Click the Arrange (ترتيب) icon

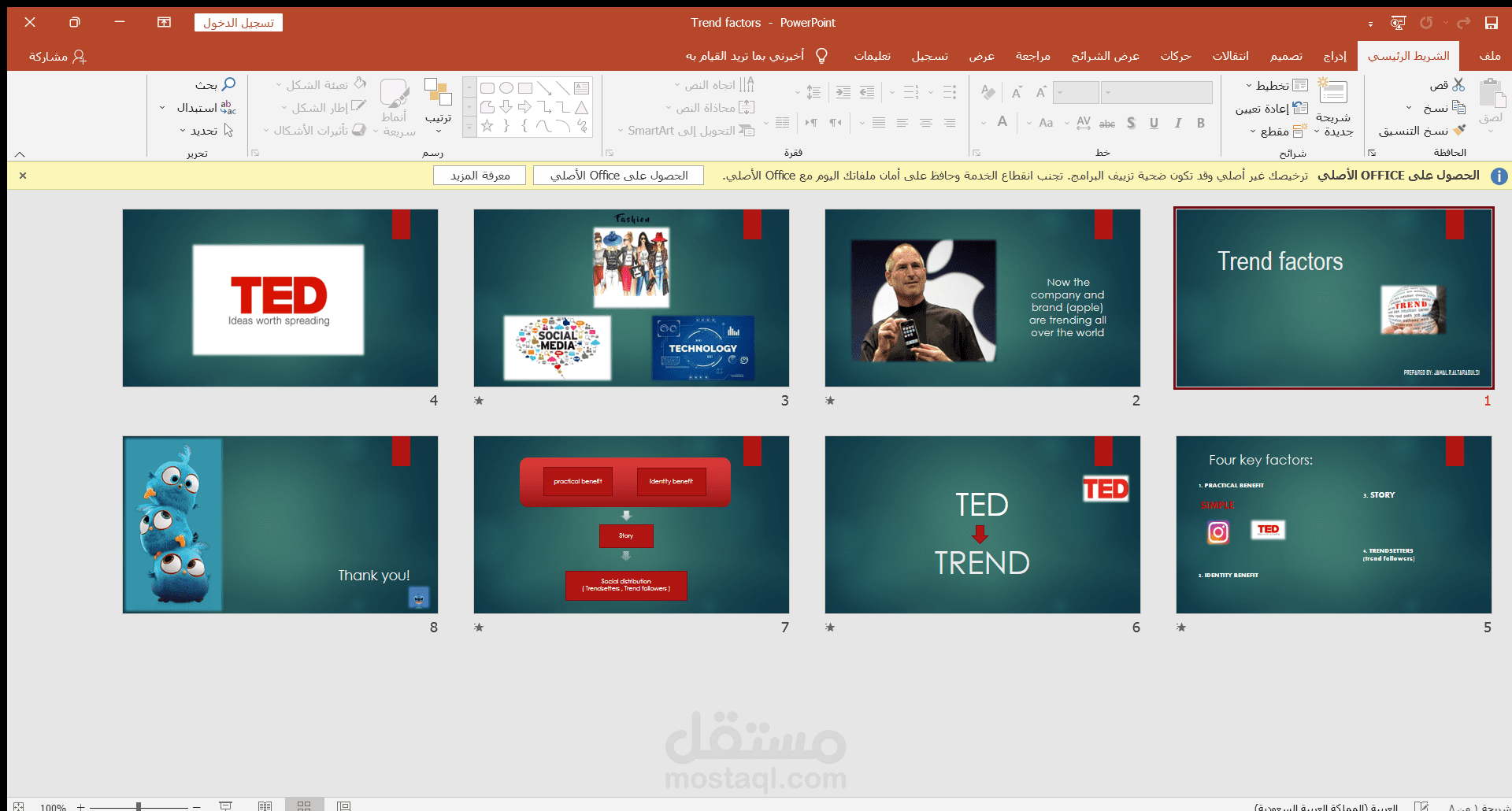(438, 92)
